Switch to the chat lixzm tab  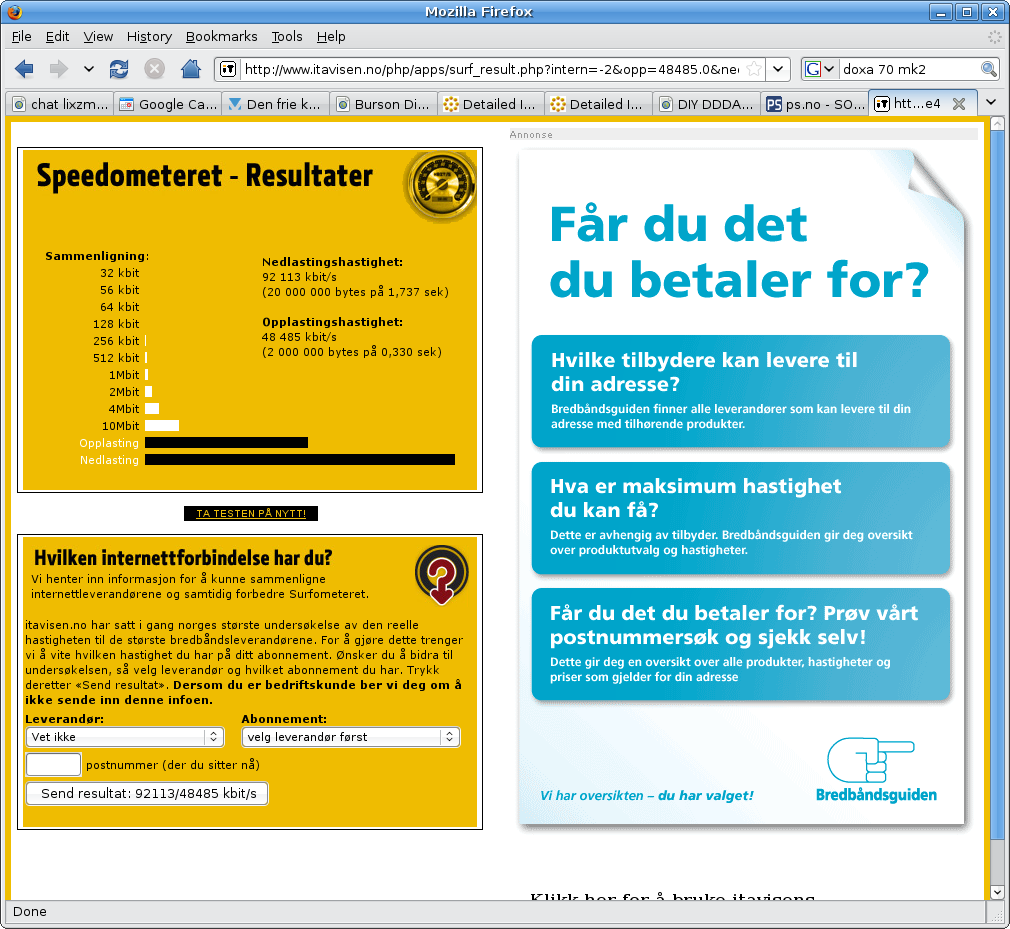click(60, 104)
